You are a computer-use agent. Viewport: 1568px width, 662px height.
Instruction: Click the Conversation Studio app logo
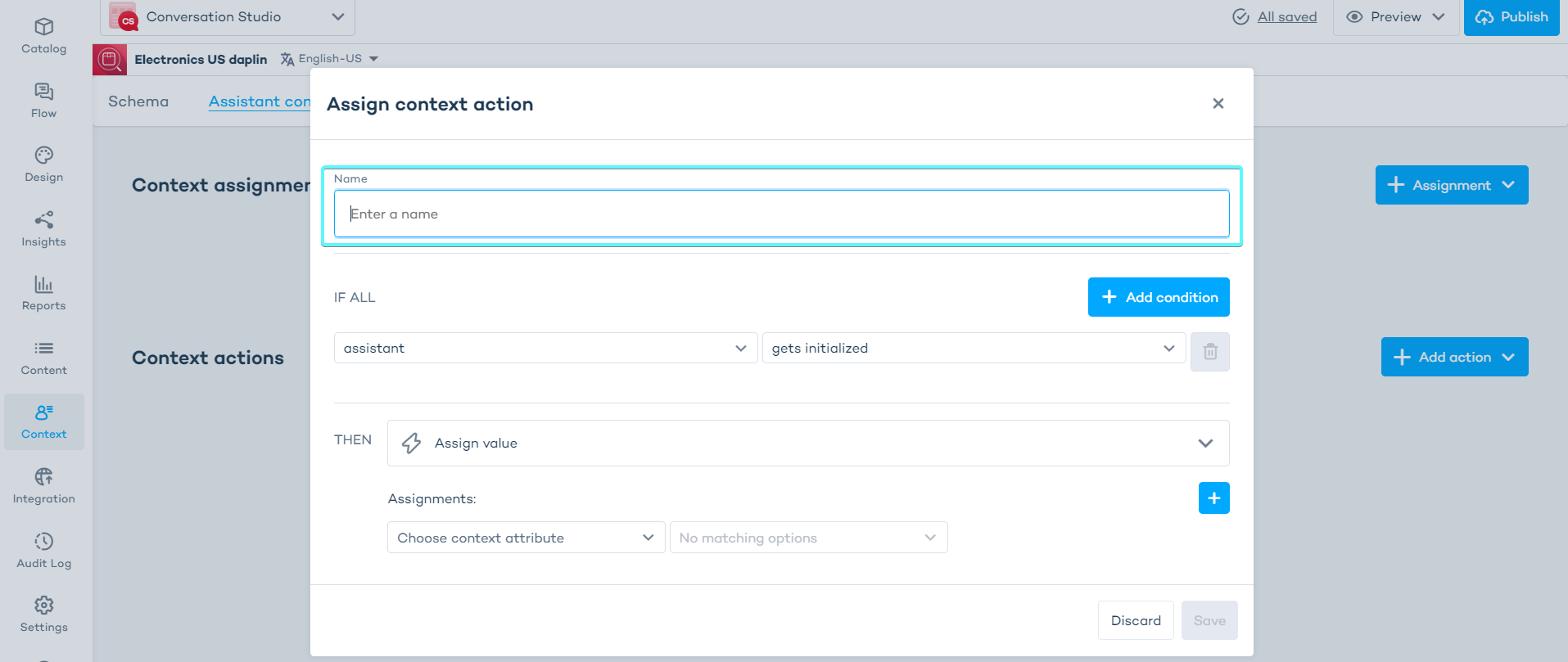(124, 16)
